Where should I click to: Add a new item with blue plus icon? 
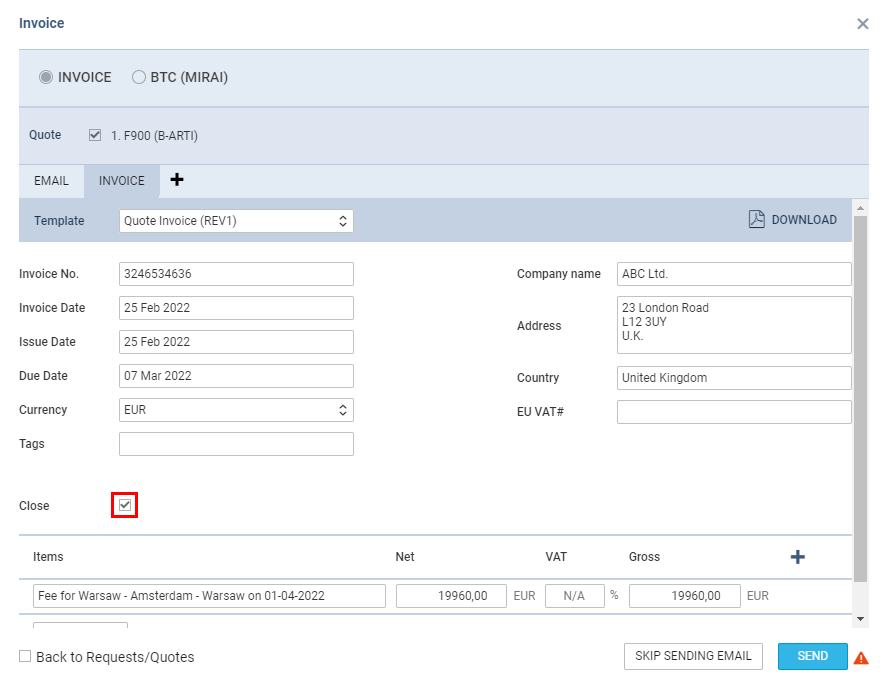click(797, 557)
